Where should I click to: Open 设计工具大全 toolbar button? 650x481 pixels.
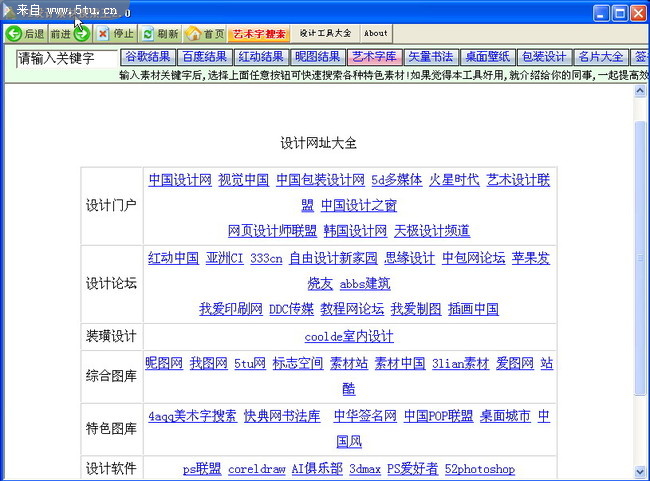coord(325,34)
